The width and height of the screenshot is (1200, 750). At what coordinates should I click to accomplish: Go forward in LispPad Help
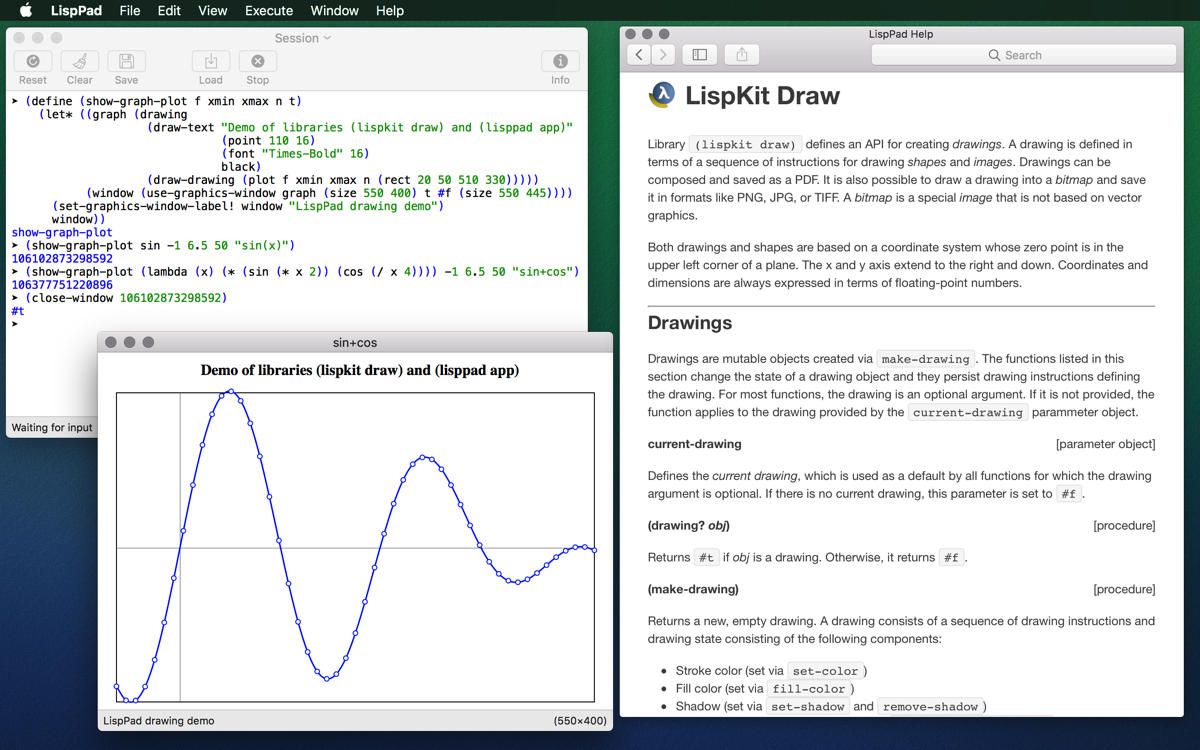click(663, 55)
